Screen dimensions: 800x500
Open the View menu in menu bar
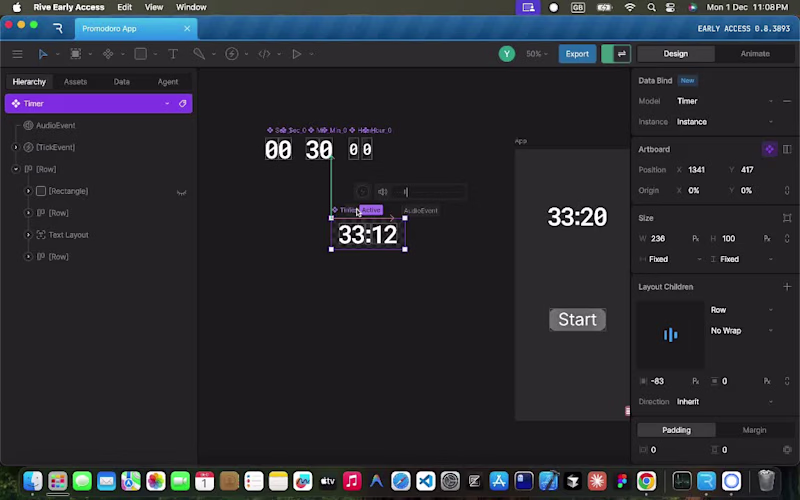coord(154,7)
